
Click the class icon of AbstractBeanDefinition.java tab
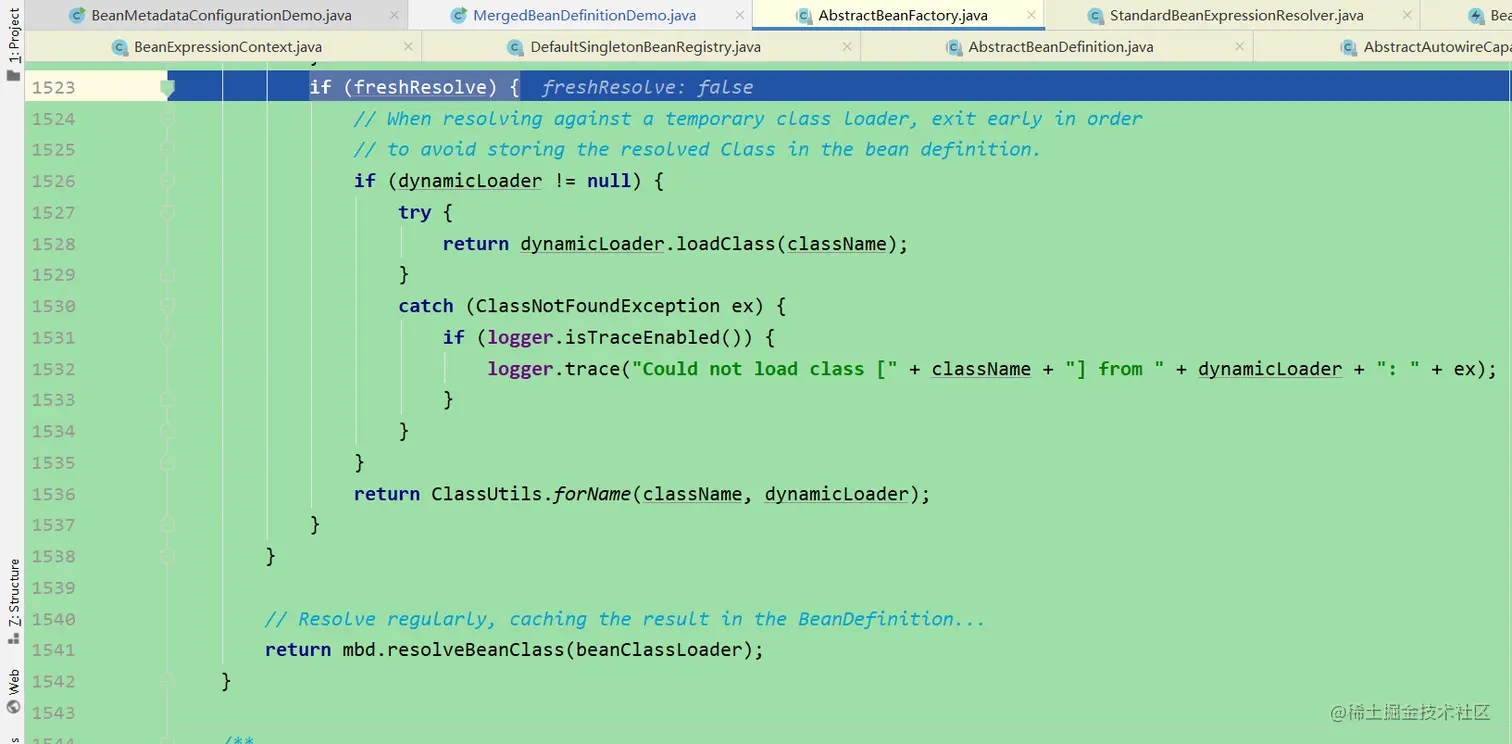pyautogui.click(x=954, y=47)
